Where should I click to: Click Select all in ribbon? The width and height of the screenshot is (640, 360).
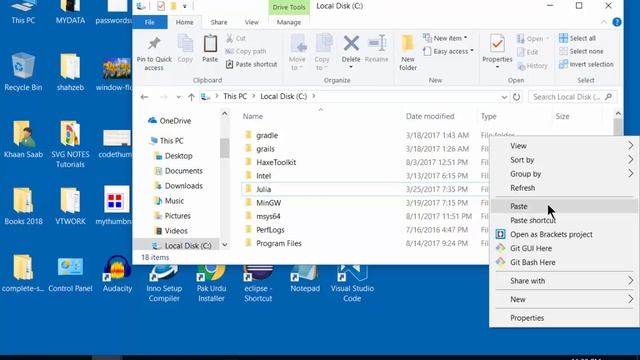[577, 38]
